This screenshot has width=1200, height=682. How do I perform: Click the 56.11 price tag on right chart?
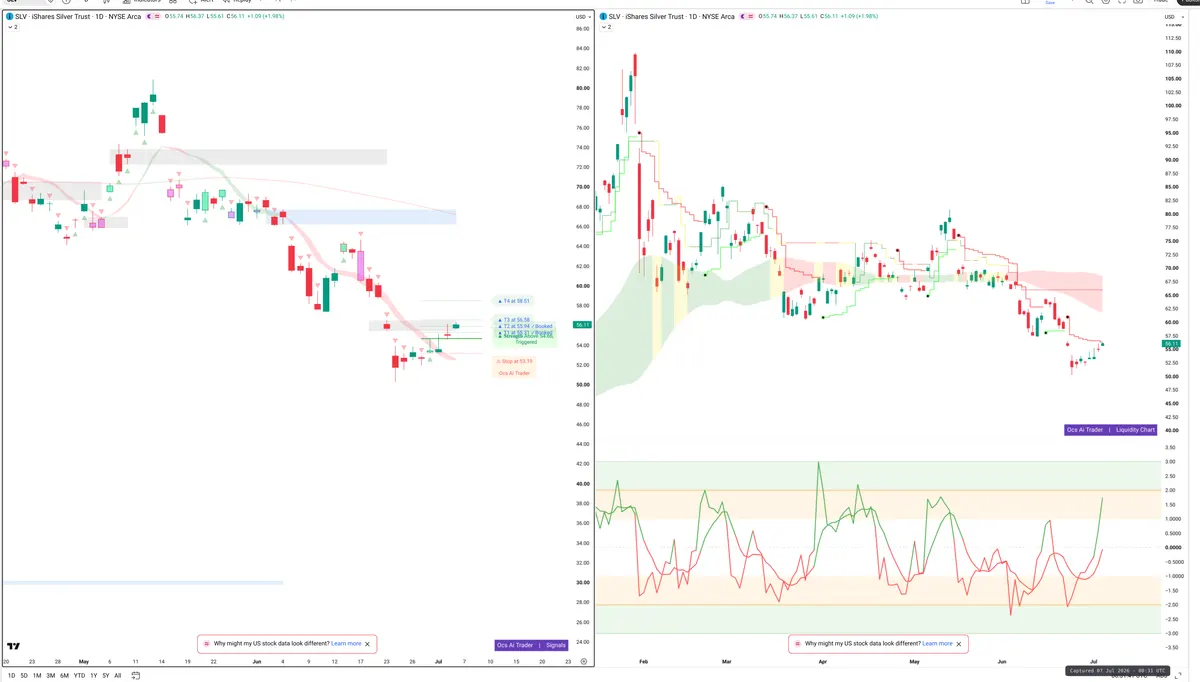1170,344
